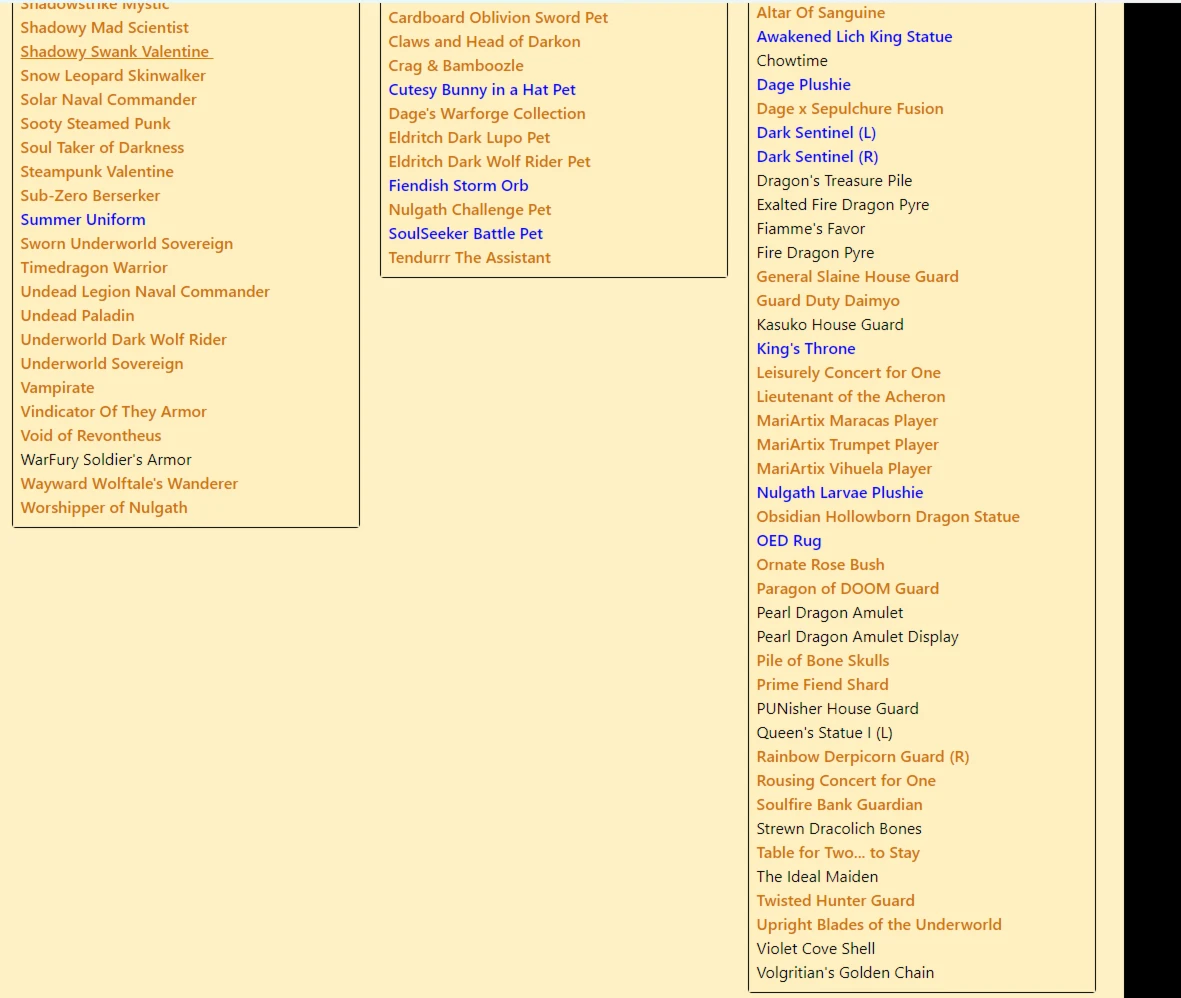Open Wayward Wolftale's Wanderer link
Viewport: 1181px width, 998px height.
[x=129, y=484]
